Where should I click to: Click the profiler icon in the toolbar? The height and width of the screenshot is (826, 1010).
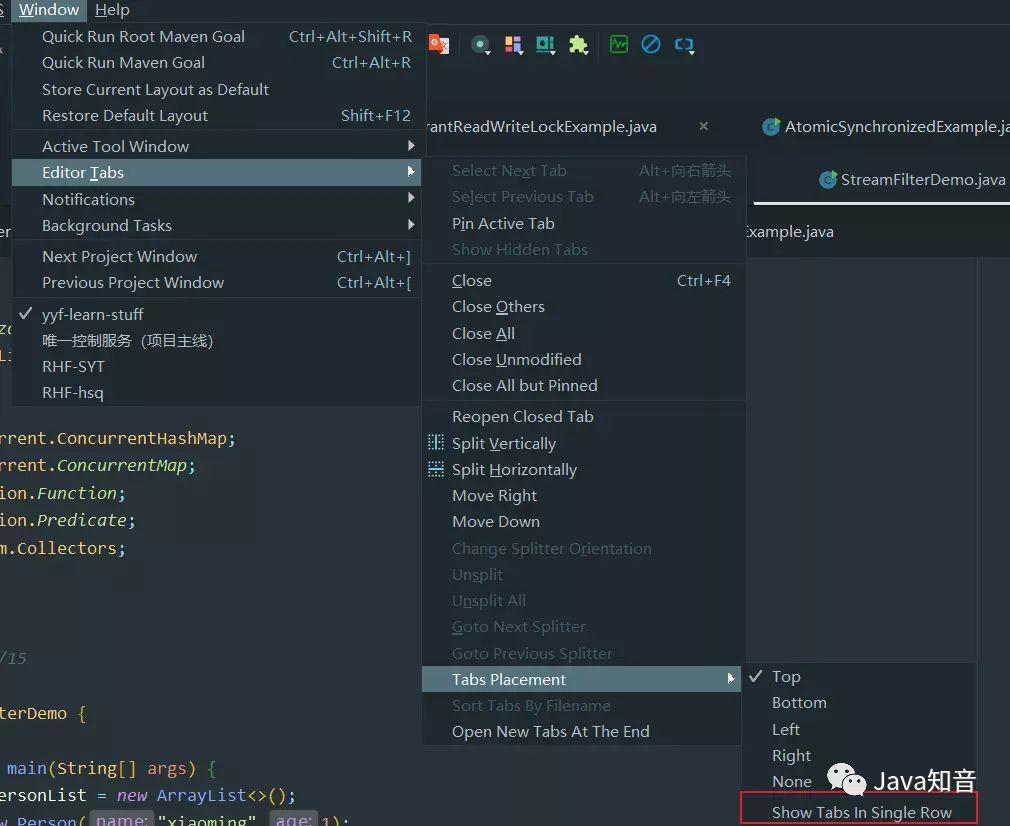coord(618,44)
